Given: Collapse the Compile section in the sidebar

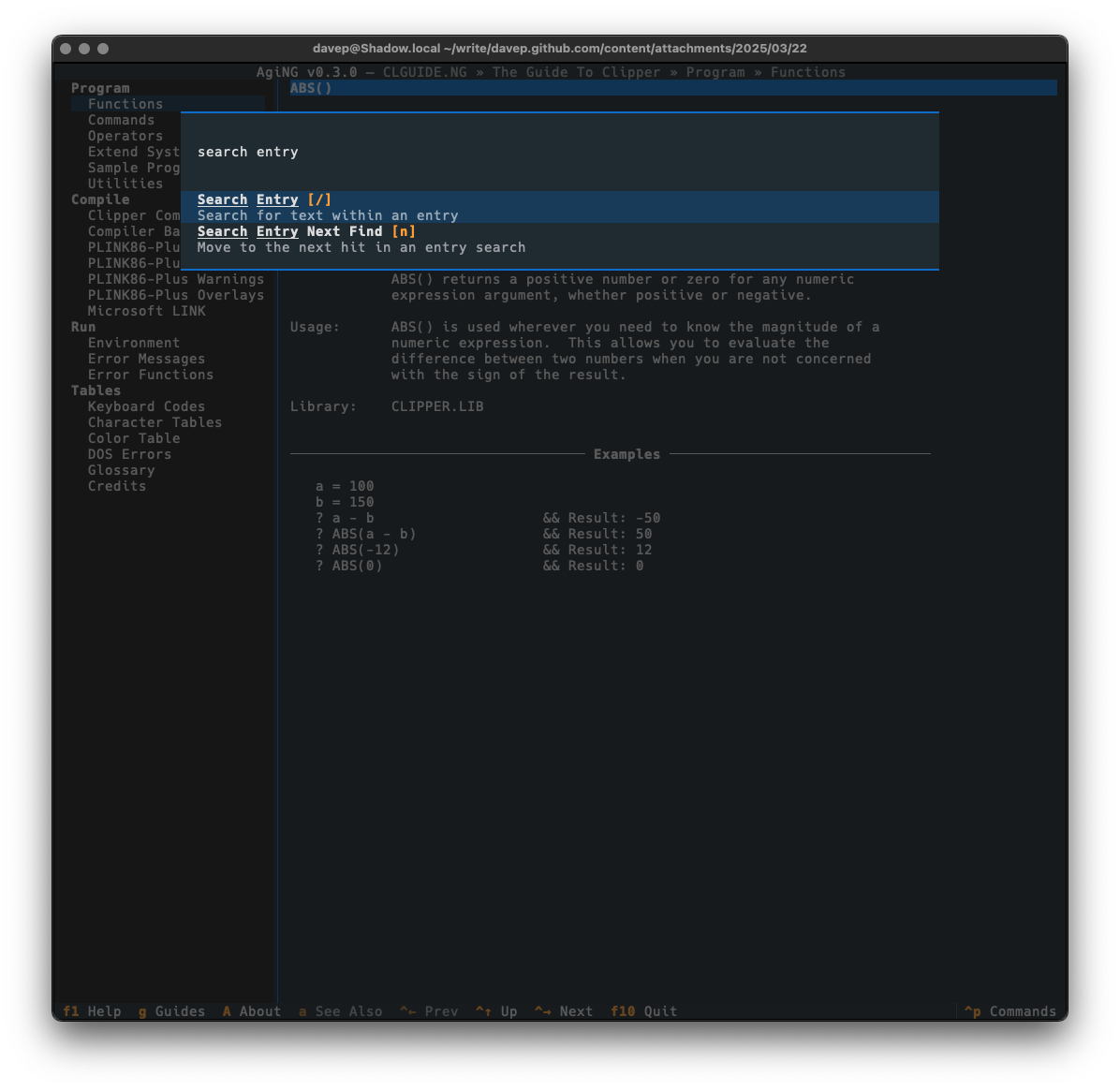Looking at the screenshot, I should [x=100, y=199].
